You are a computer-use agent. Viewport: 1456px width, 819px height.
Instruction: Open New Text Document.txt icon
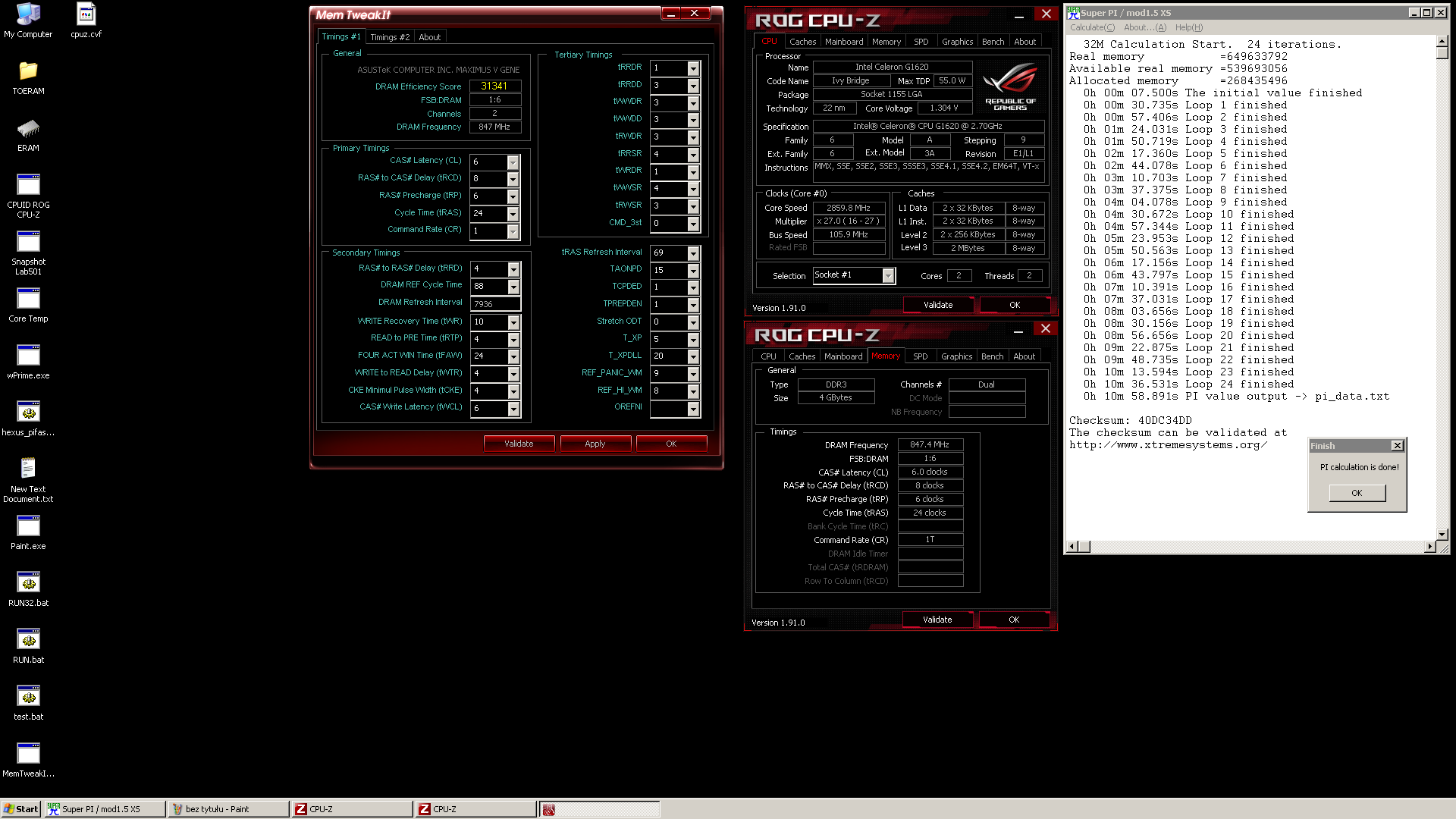(x=28, y=480)
